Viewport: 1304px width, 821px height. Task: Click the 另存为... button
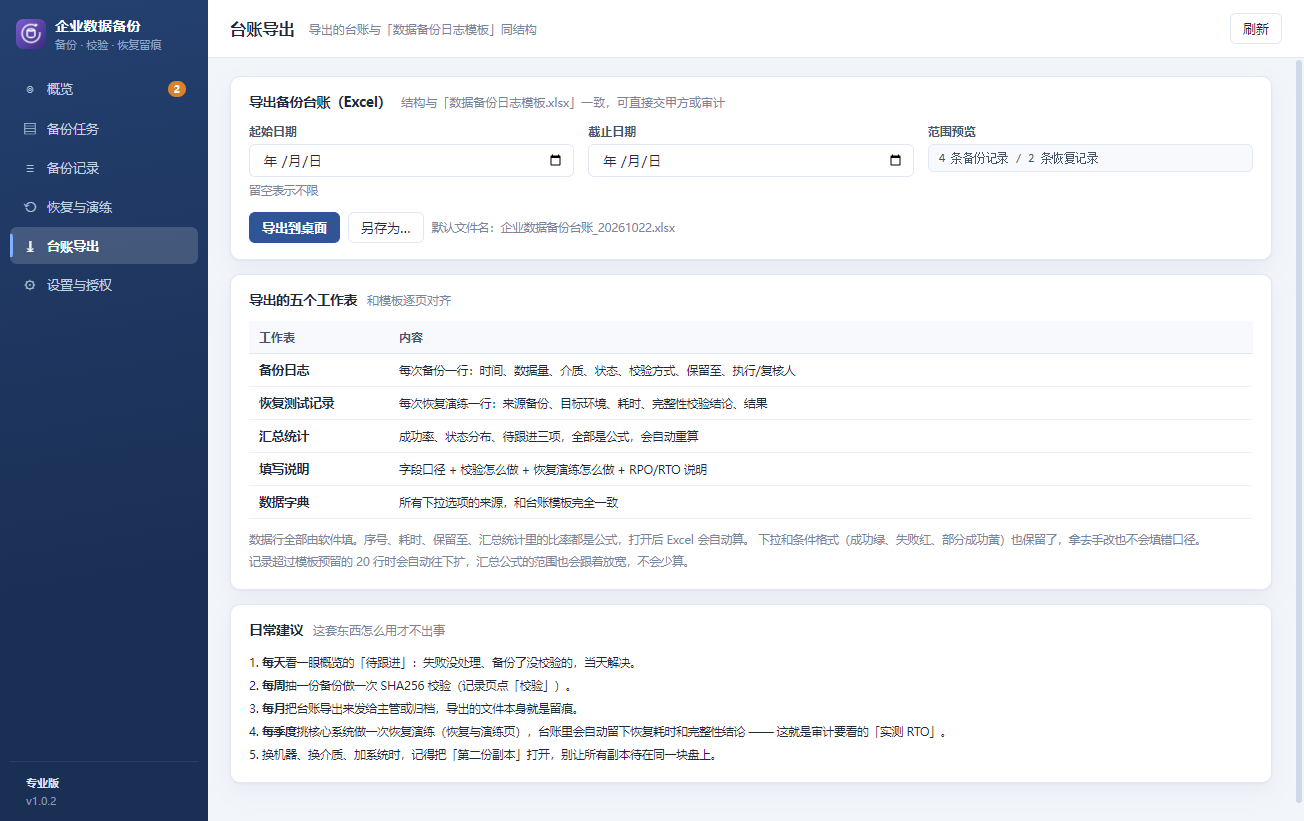pos(386,228)
